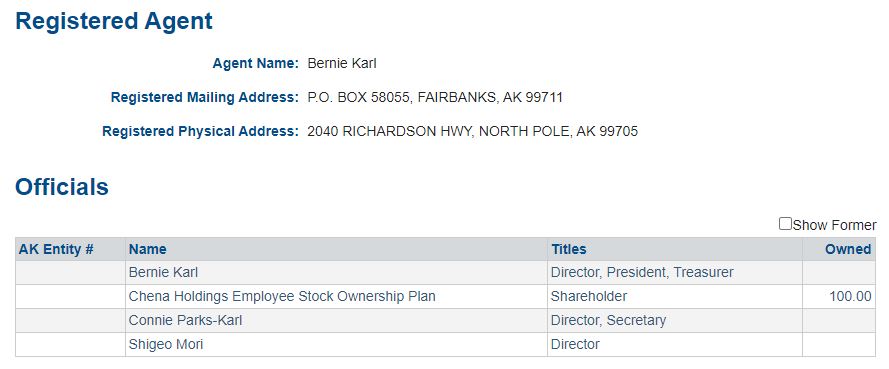Select the 2040 Richardson Hwy physical address
Image resolution: width=889 pixels, height=369 pixels.
(x=472, y=132)
